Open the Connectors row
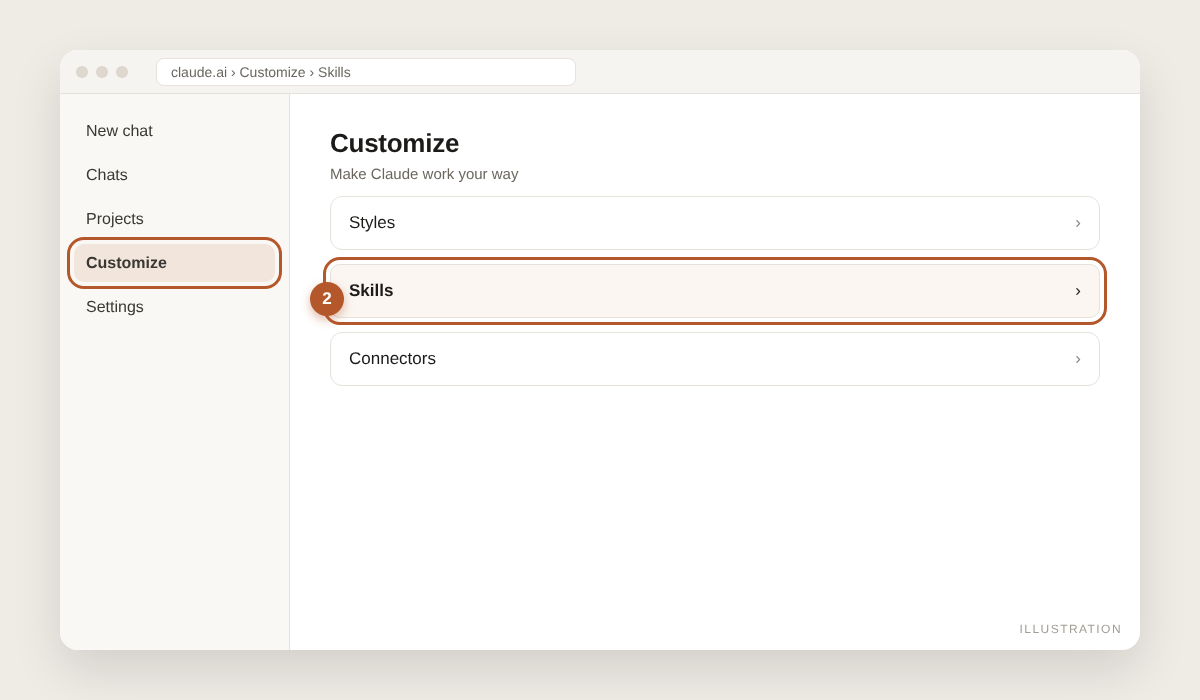The image size is (1200, 700). click(x=715, y=359)
